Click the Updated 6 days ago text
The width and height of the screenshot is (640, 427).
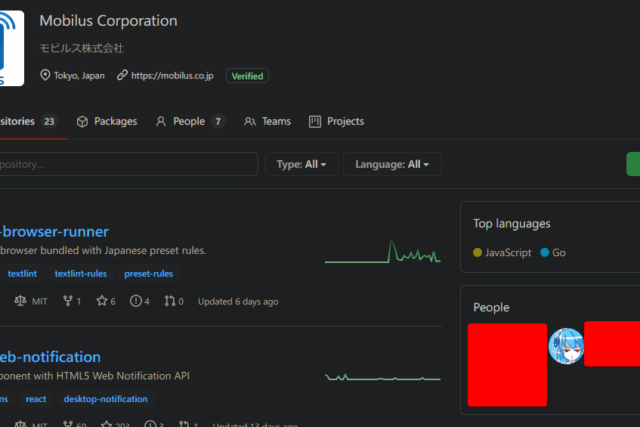238,302
